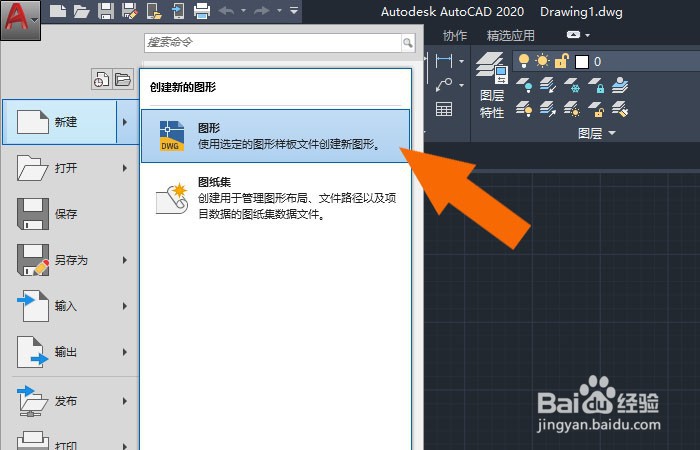
Task: Open 图层特性 layer properties manager
Action: click(x=492, y=85)
